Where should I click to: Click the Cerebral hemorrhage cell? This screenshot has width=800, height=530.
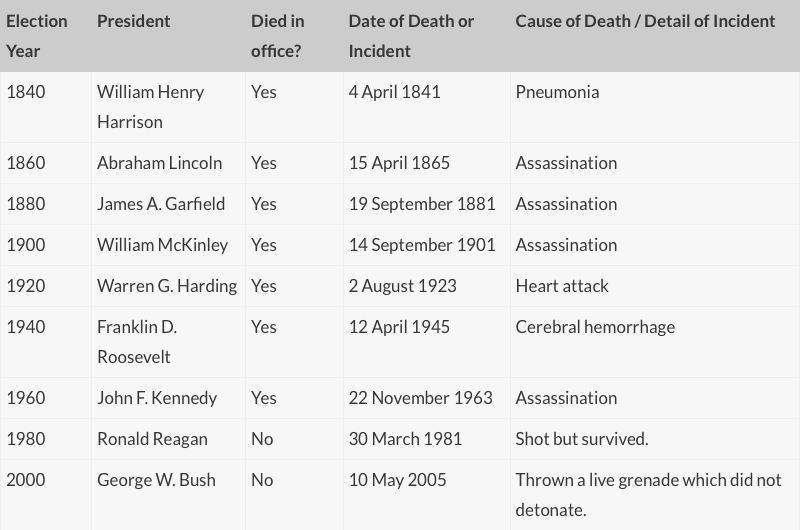[x=595, y=327]
